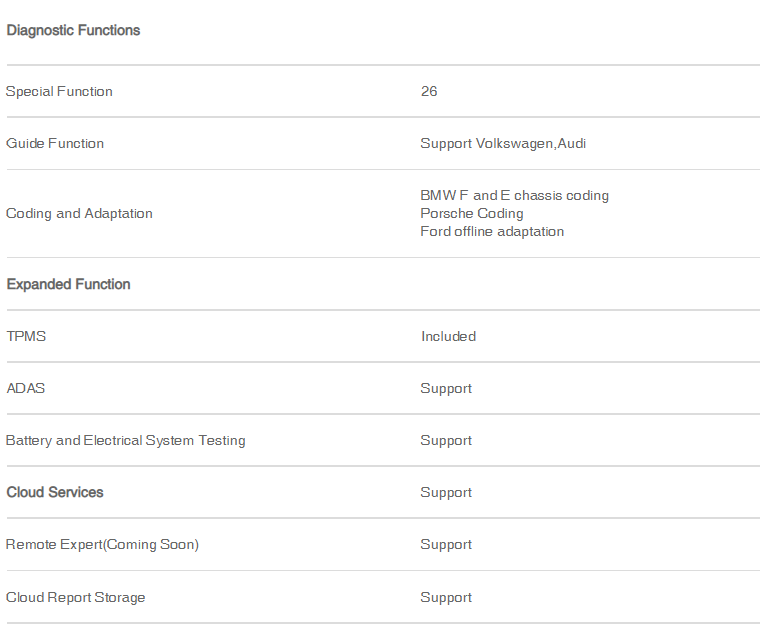Click the Cloud Report Storage label
This screenshot has height=632, width=760.
76,598
